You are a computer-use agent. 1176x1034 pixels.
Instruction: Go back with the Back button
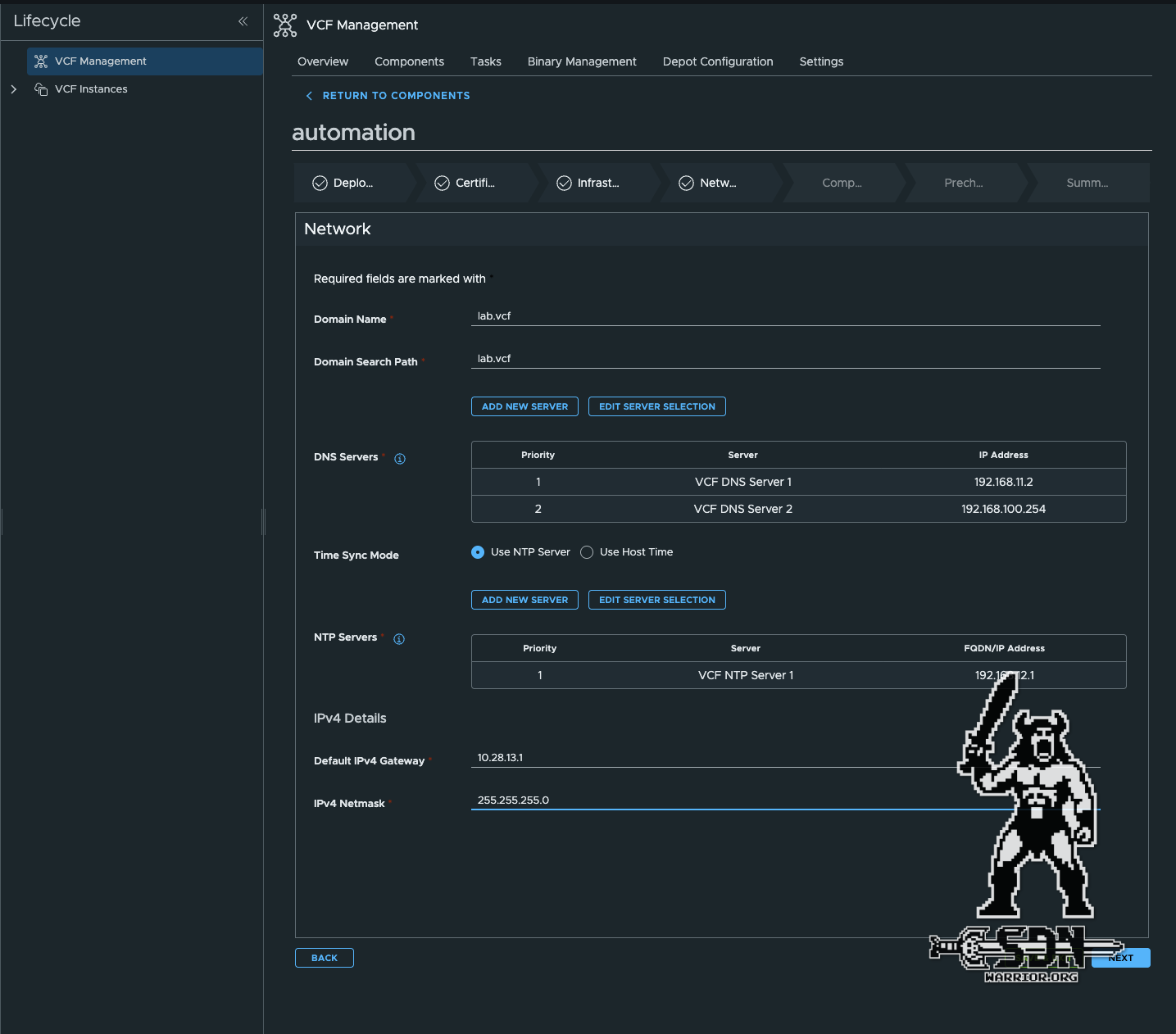tap(325, 958)
